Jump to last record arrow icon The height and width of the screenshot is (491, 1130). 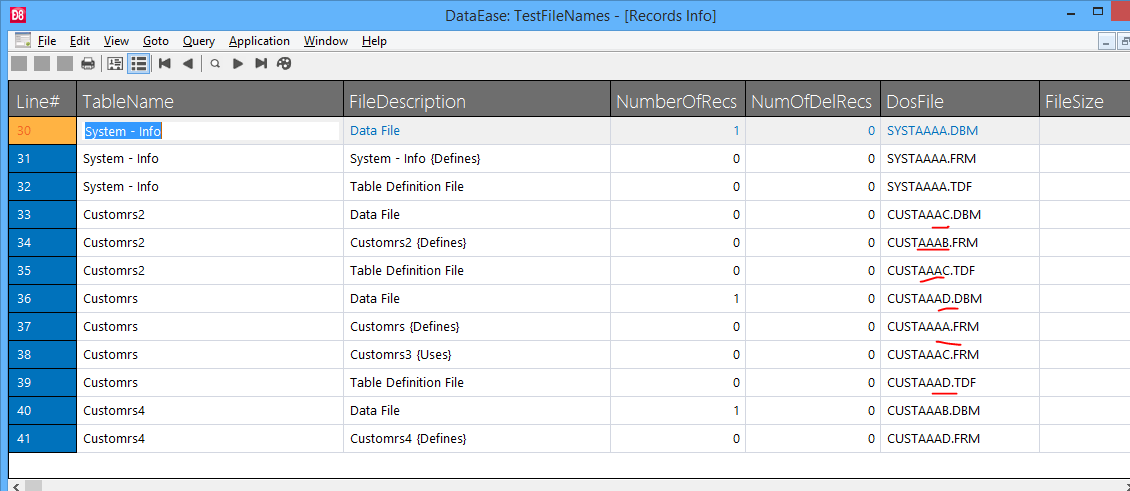261,64
